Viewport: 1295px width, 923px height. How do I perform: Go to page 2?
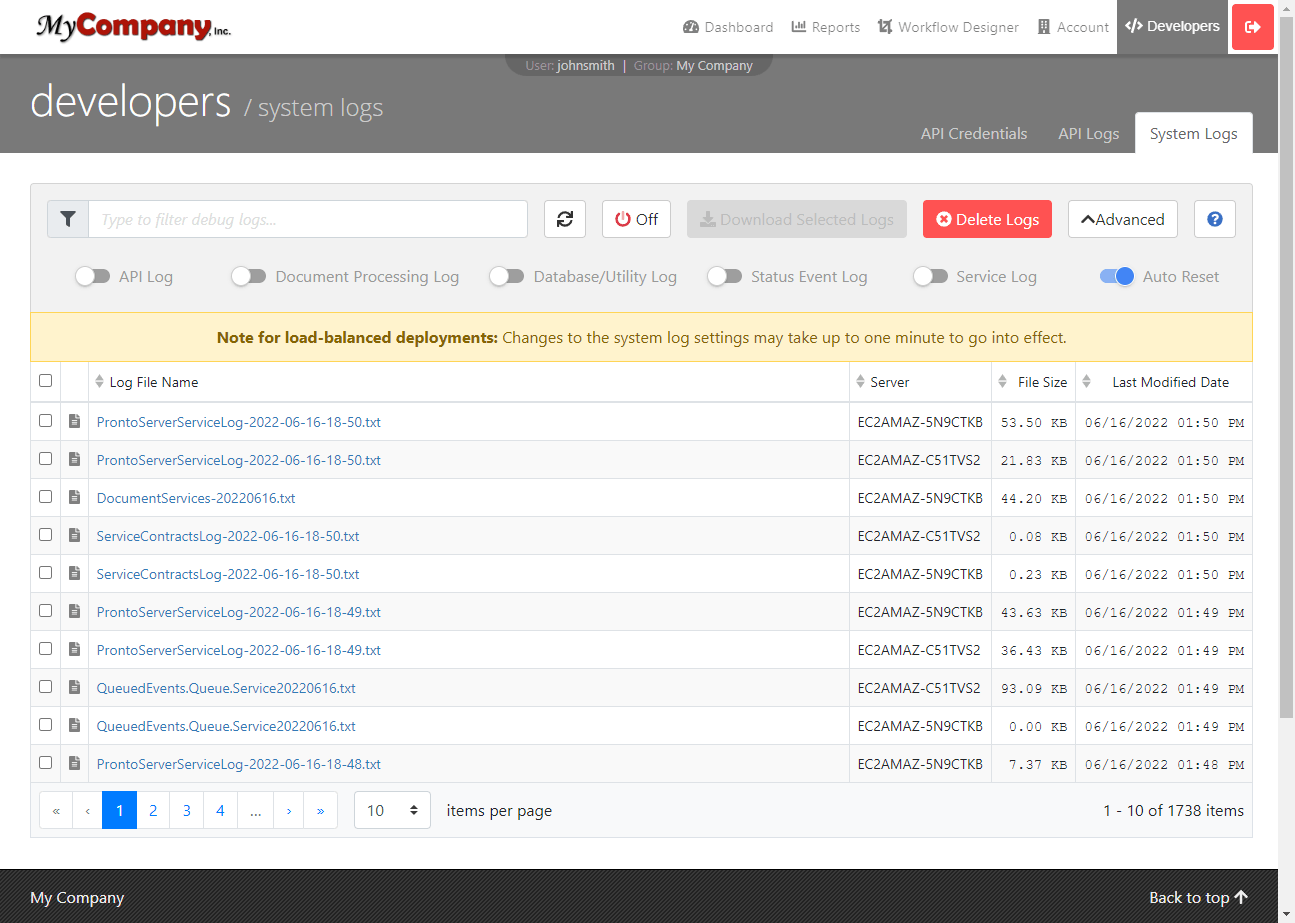pos(153,810)
